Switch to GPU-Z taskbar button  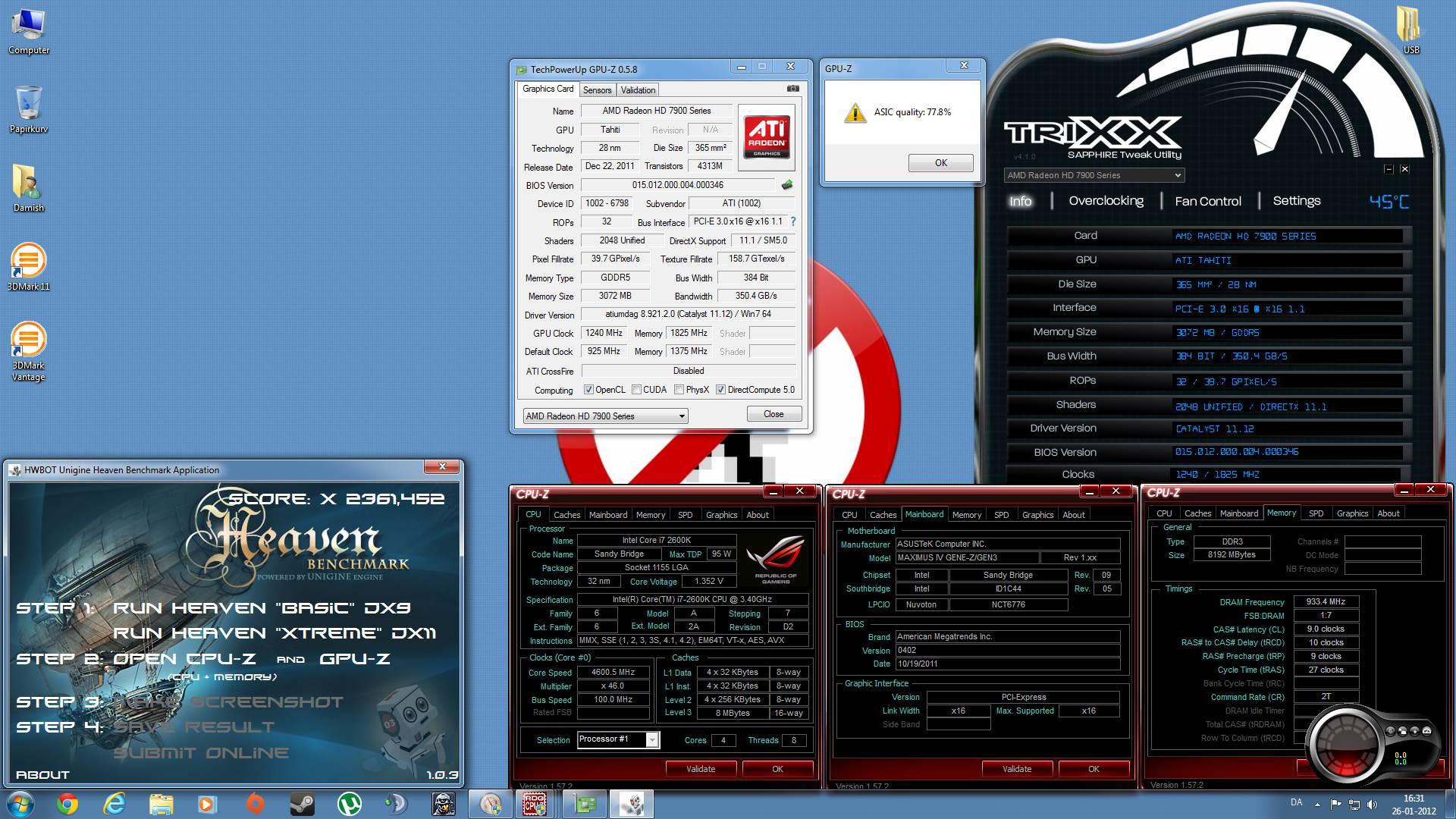pos(585,804)
